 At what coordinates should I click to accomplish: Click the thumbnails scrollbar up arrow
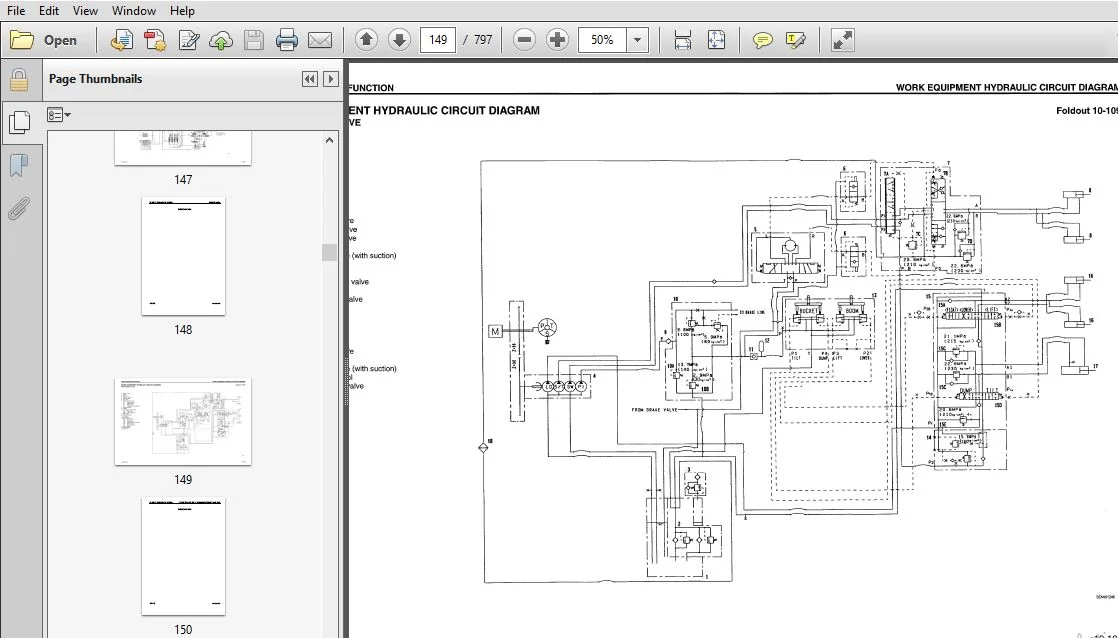329,140
